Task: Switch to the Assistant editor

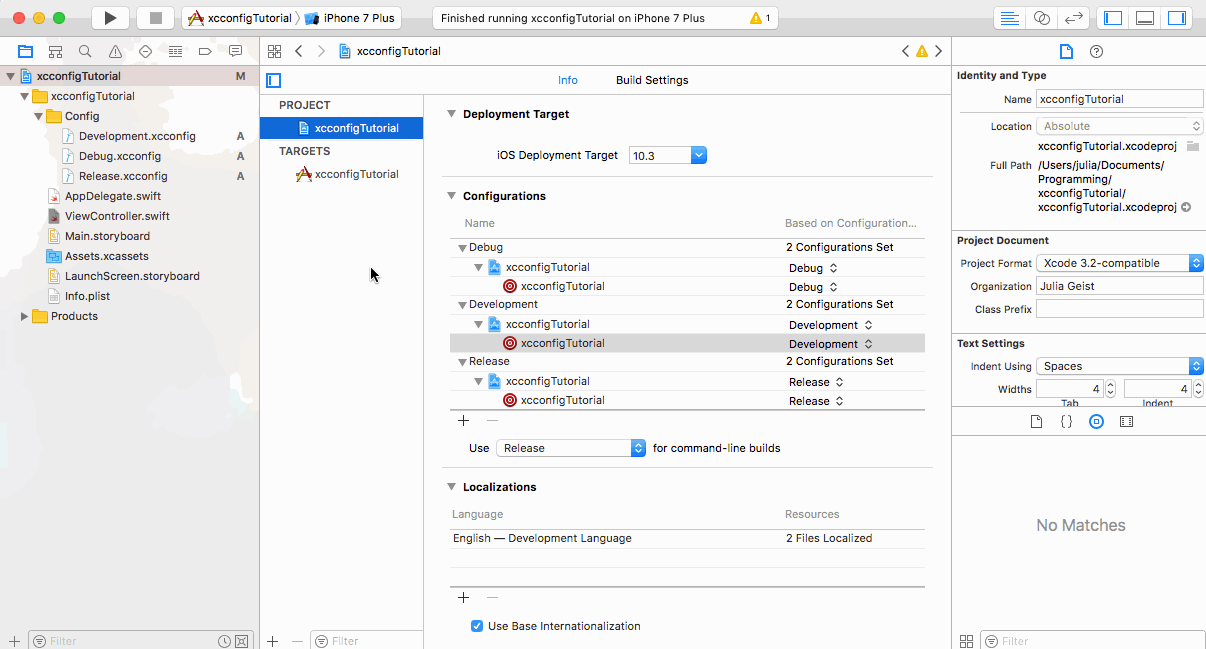Action: (x=1041, y=18)
